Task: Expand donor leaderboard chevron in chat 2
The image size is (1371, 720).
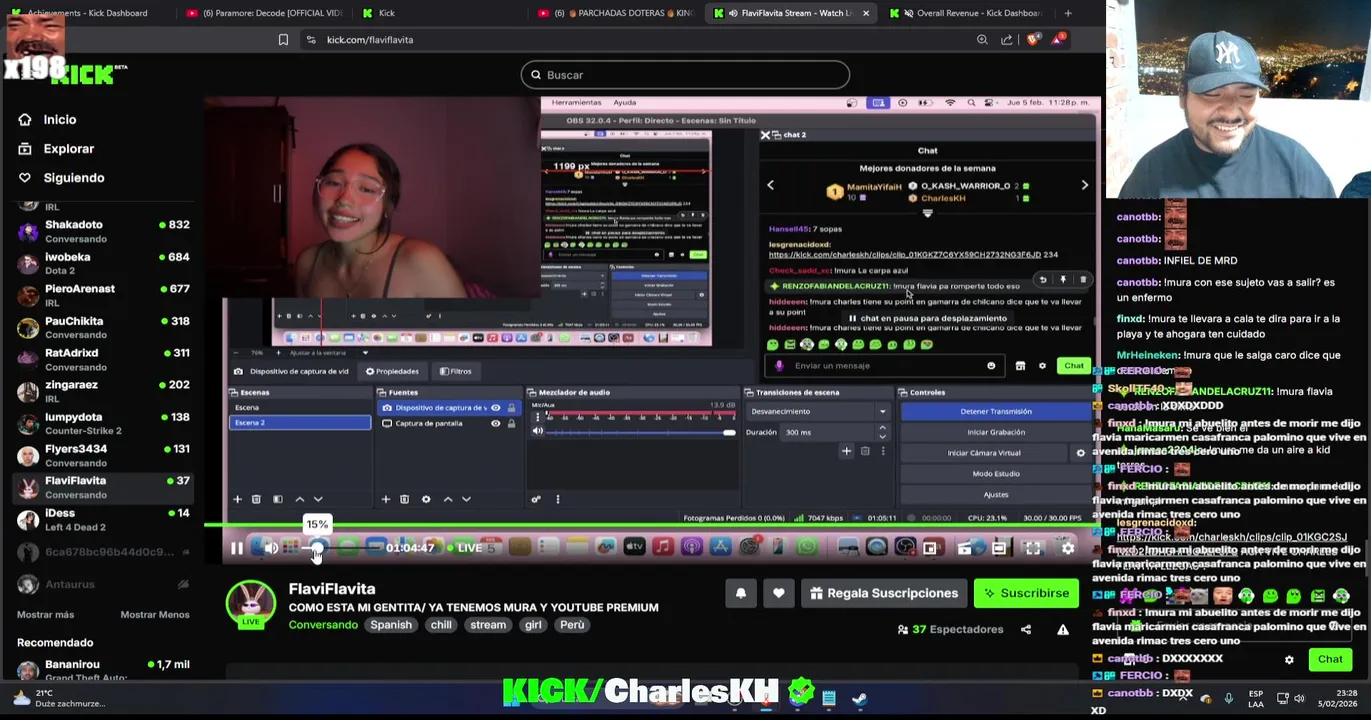Action: coord(927,213)
